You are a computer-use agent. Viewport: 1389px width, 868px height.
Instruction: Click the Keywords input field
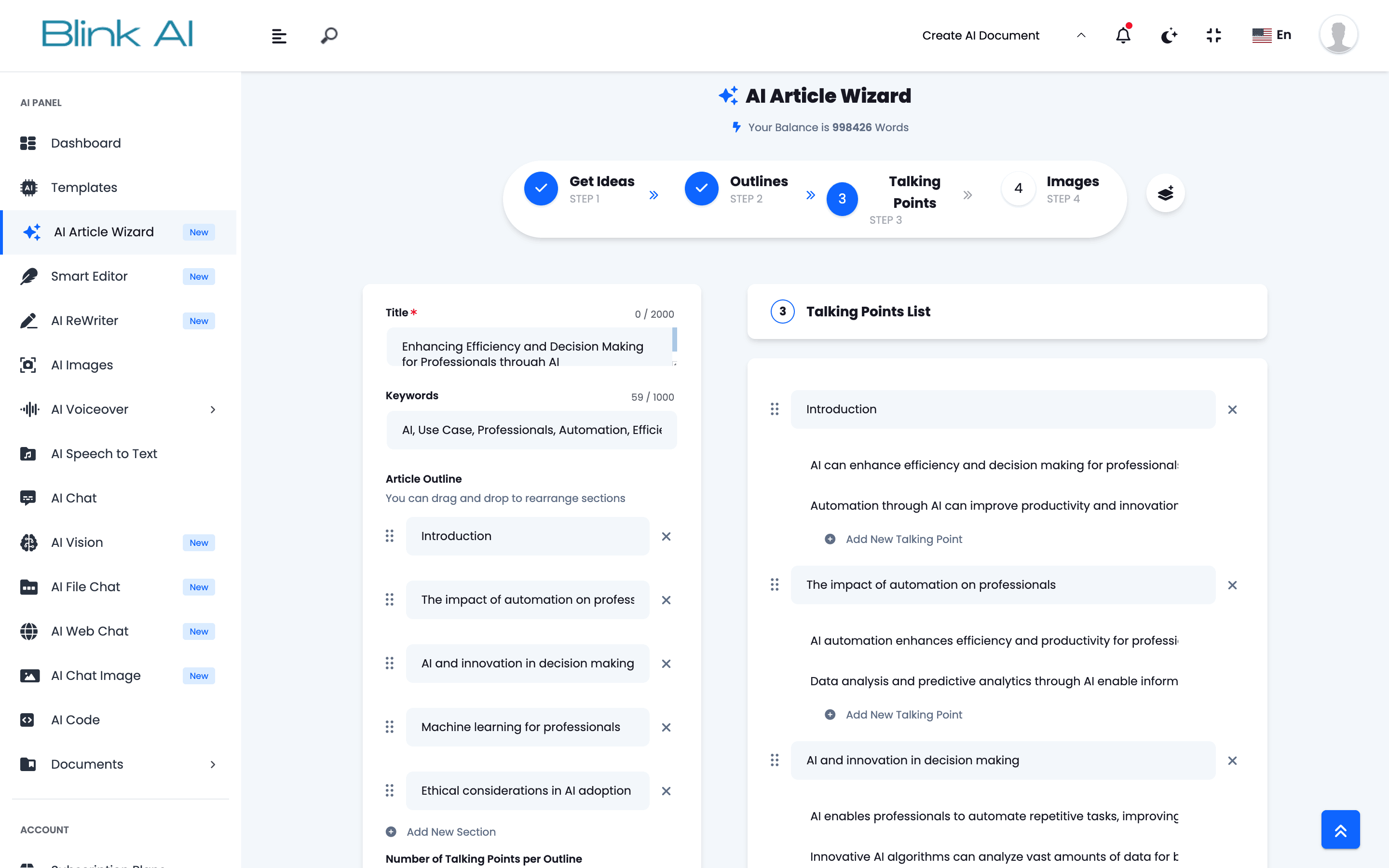point(531,430)
